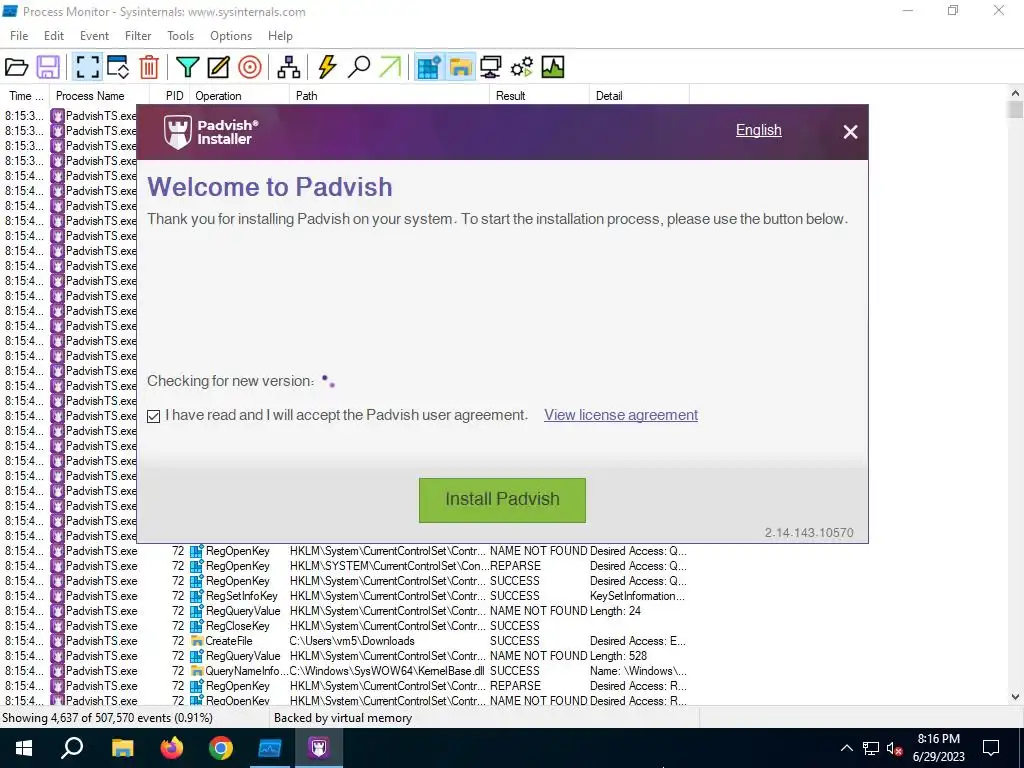
Task: Toggle Show Network Activity
Action: click(x=490, y=67)
